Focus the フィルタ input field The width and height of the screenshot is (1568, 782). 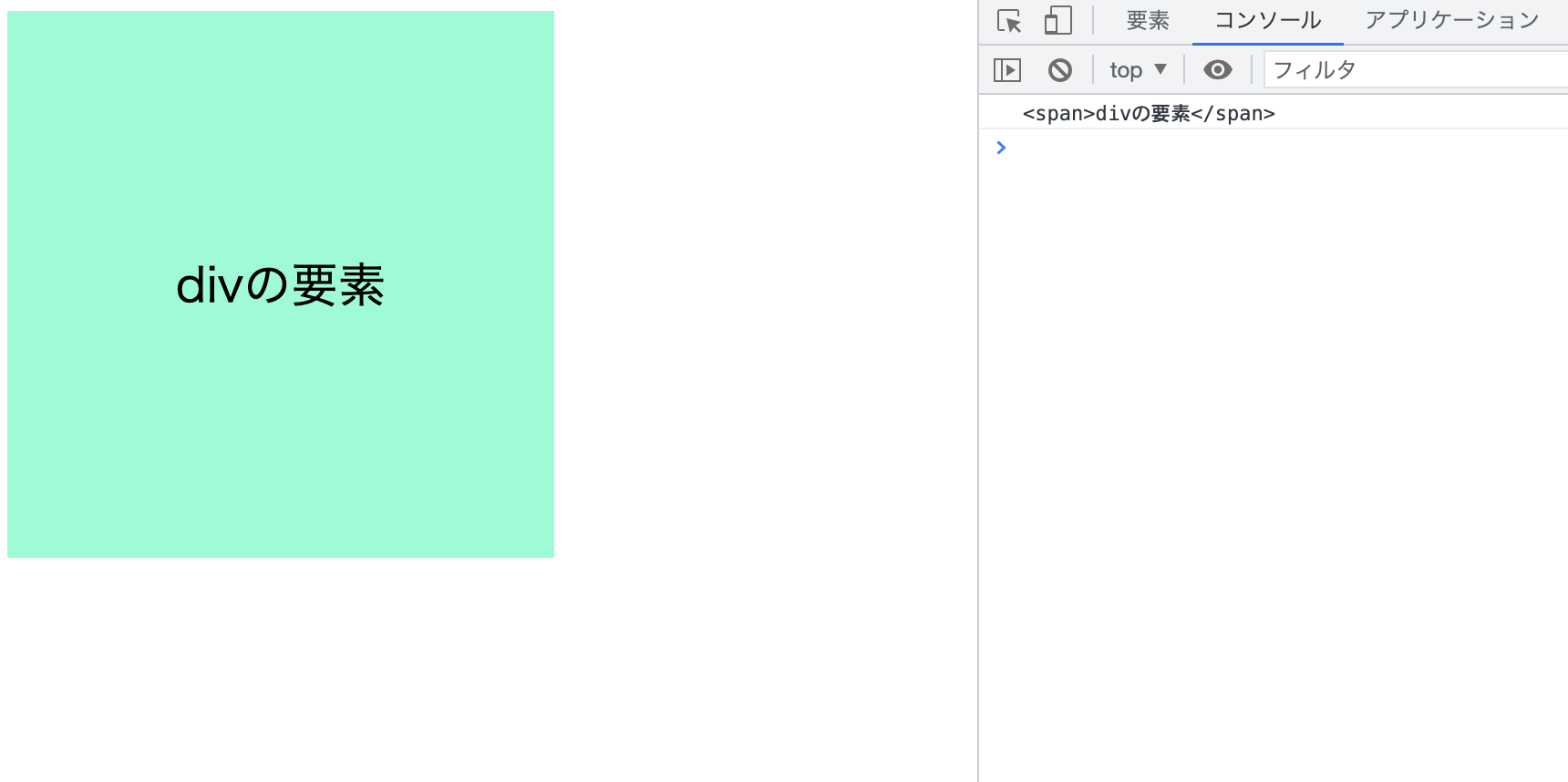(x=1416, y=70)
